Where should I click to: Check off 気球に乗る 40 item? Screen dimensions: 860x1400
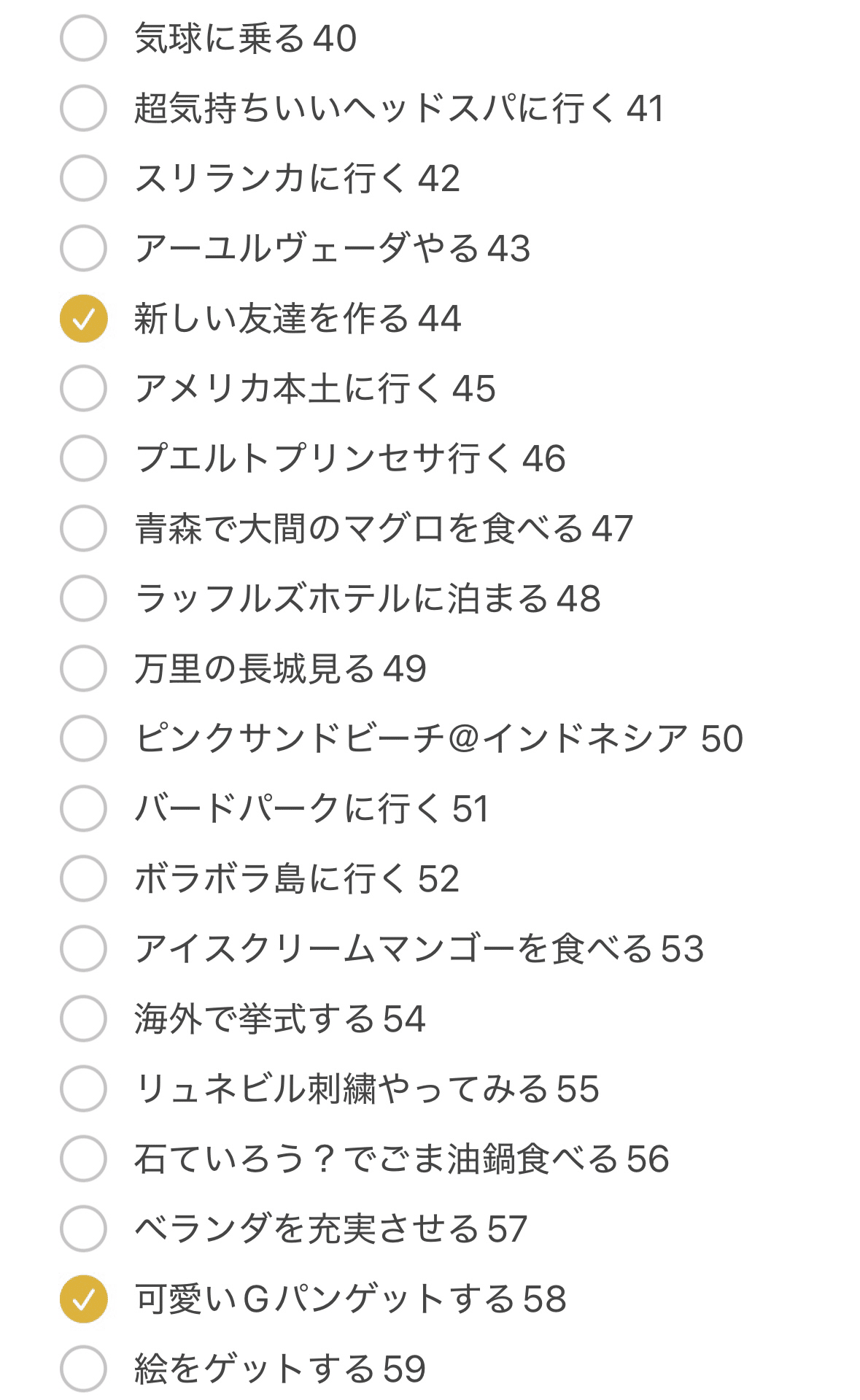click(83, 38)
